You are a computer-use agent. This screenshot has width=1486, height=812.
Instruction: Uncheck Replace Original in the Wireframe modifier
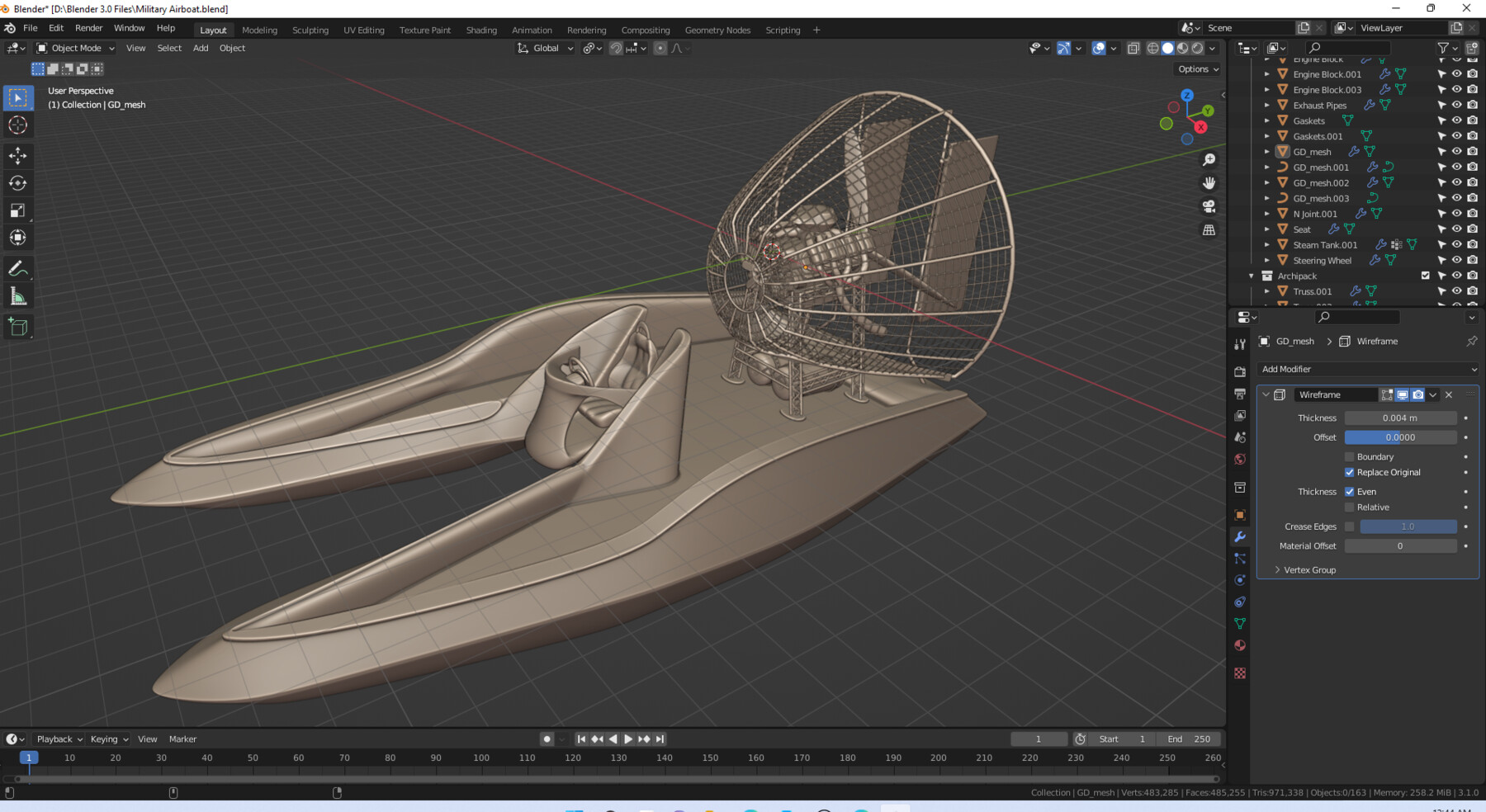(1351, 472)
